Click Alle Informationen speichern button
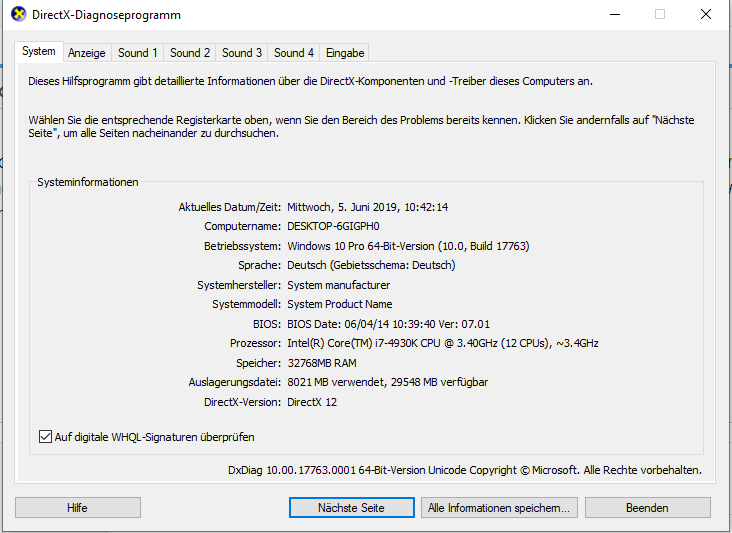Viewport: 732px width, 533px height. [499, 508]
